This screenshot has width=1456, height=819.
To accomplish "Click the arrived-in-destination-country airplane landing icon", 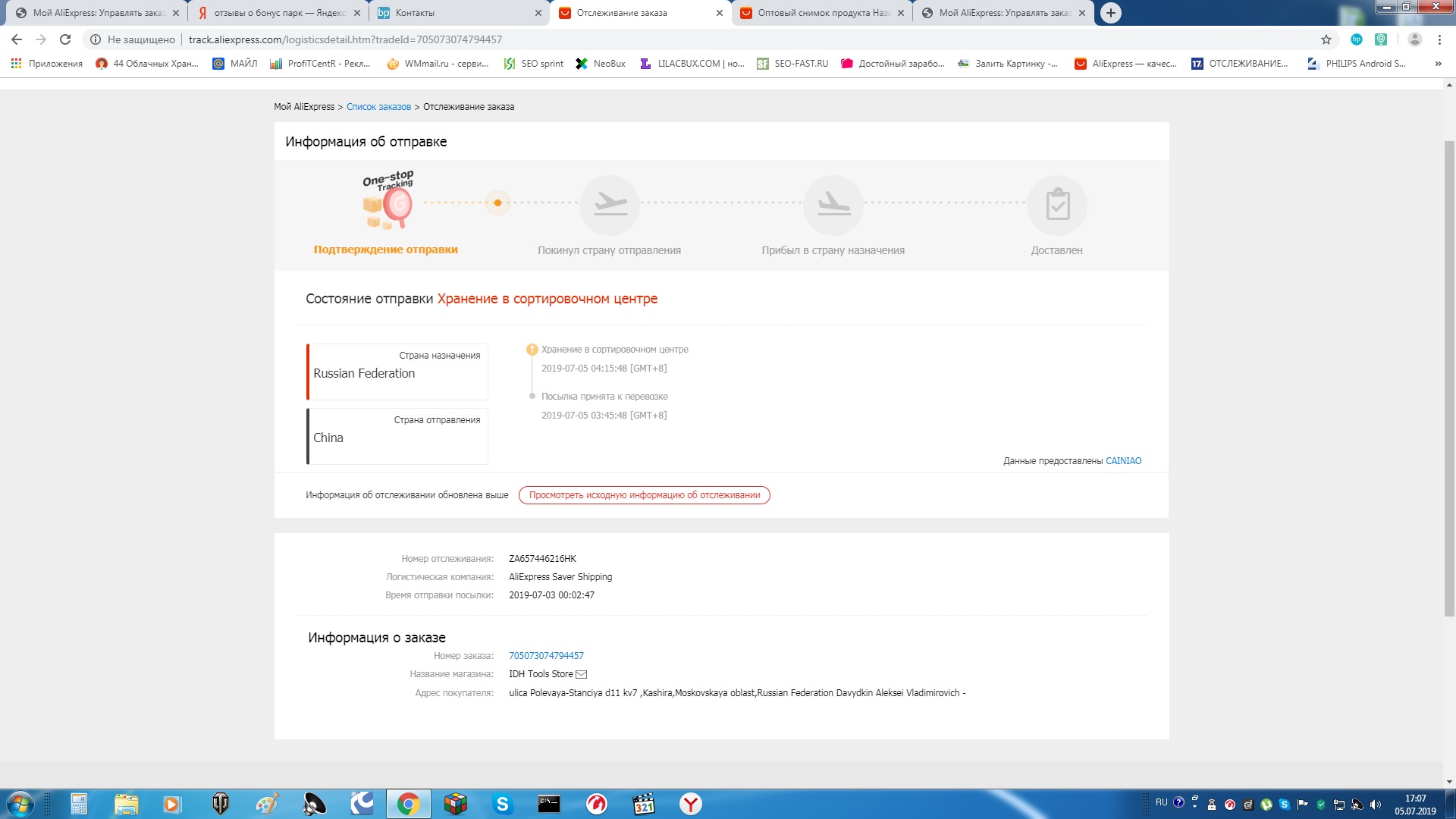I will click(833, 205).
